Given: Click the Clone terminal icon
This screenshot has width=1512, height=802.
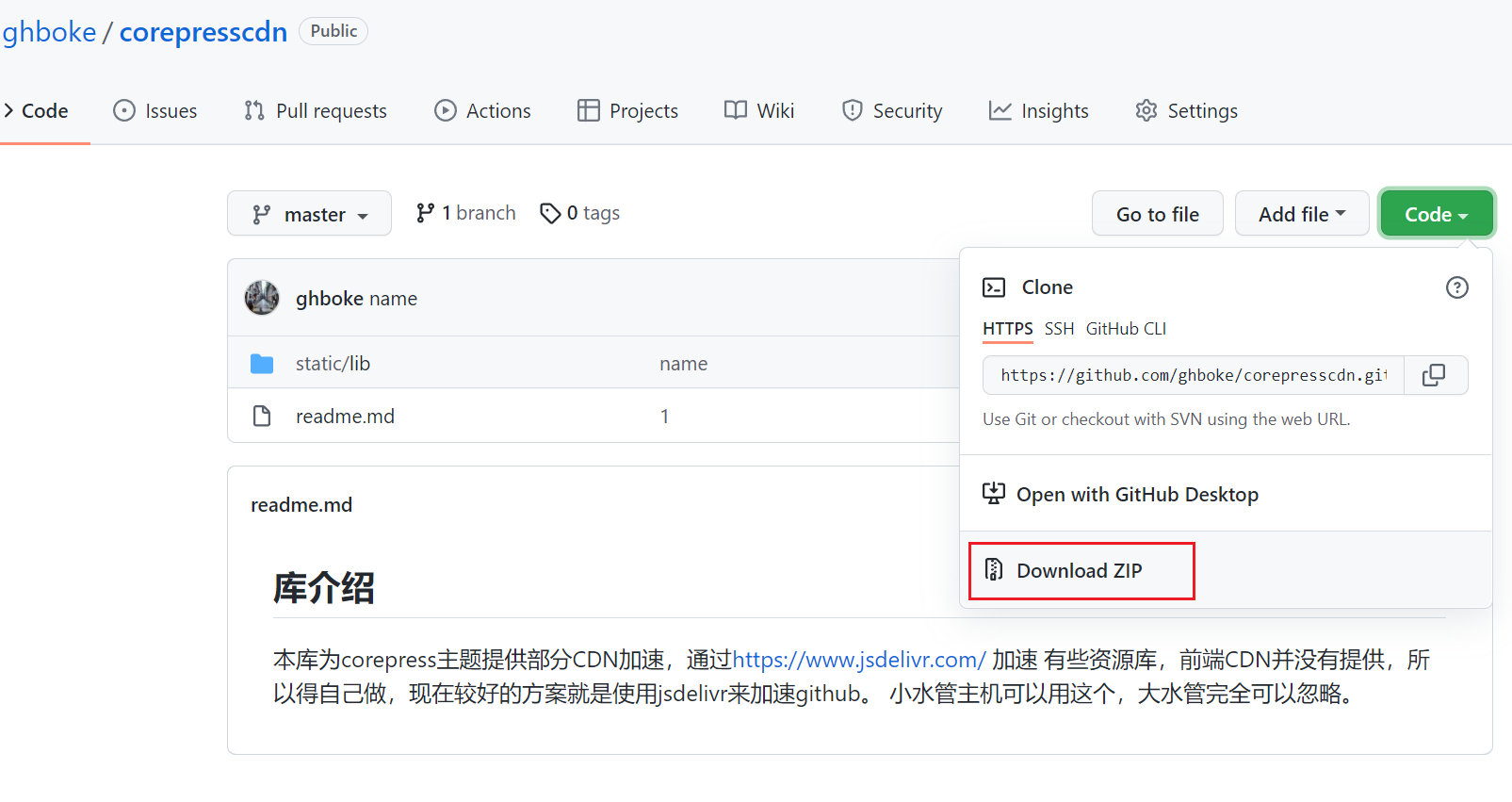Looking at the screenshot, I should point(994,287).
